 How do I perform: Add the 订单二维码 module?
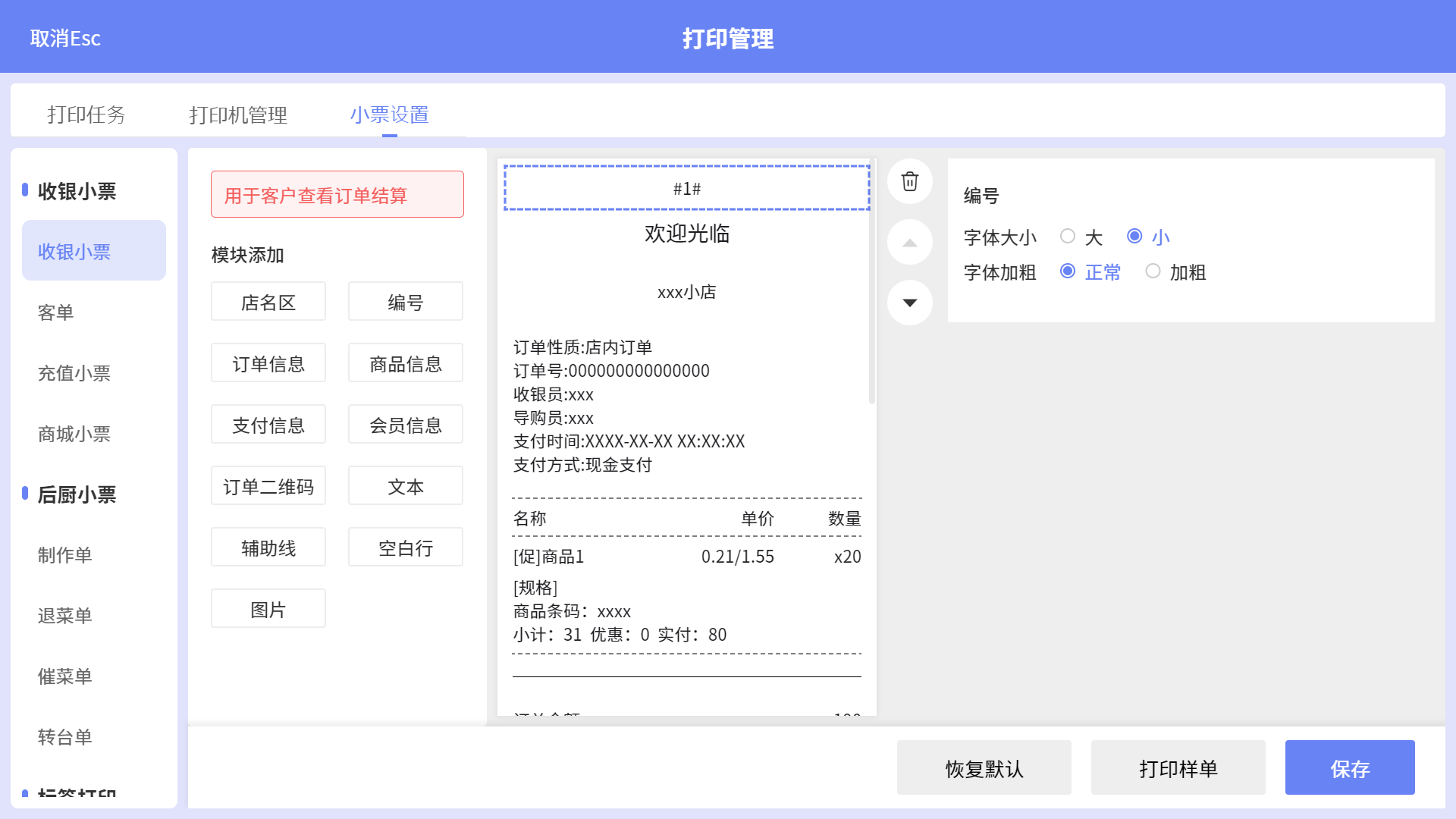[x=268, y=486]
